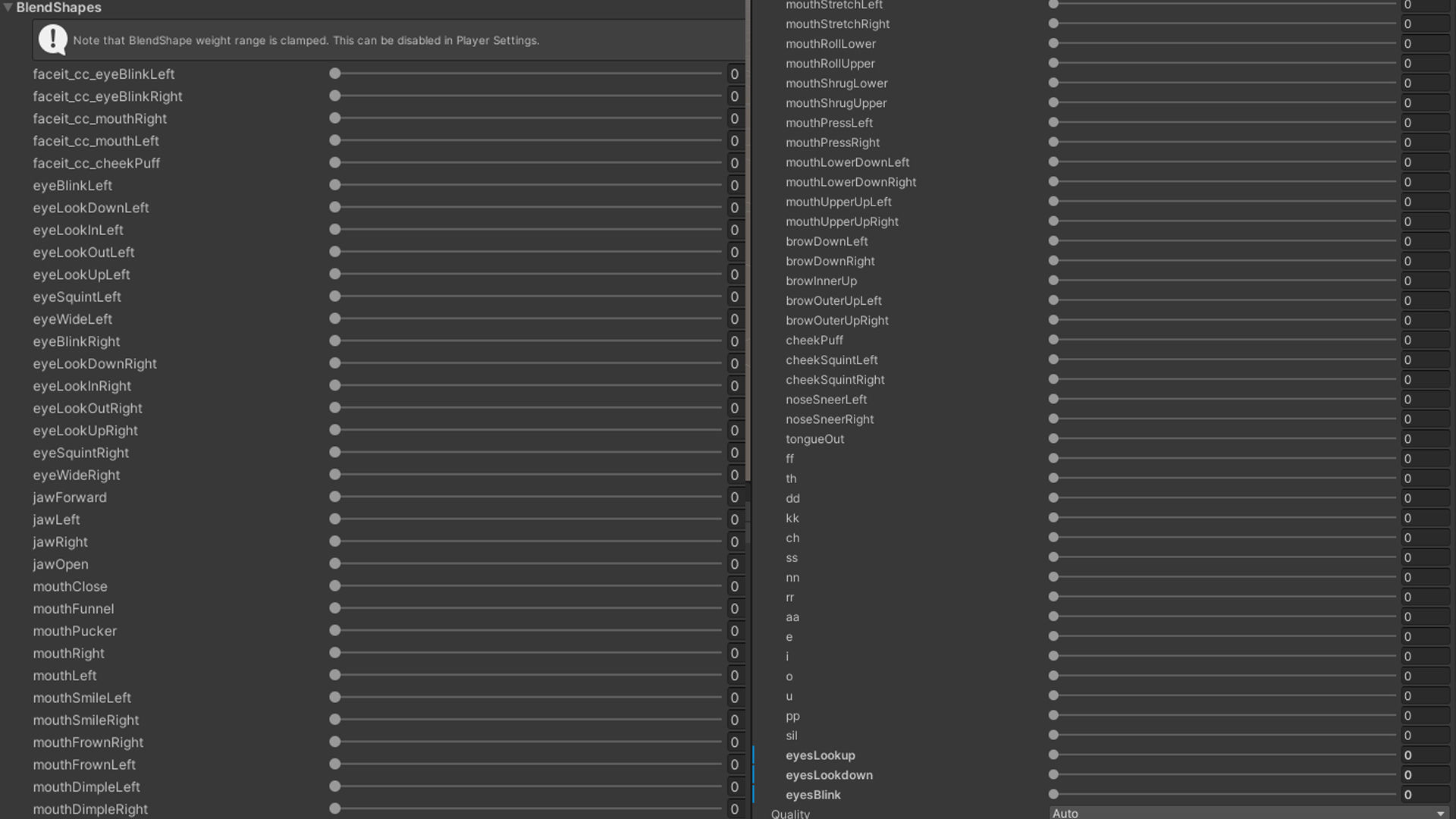Click the eyesLookup value field
The image size is (1456, 819).
tap(1424, 755)
